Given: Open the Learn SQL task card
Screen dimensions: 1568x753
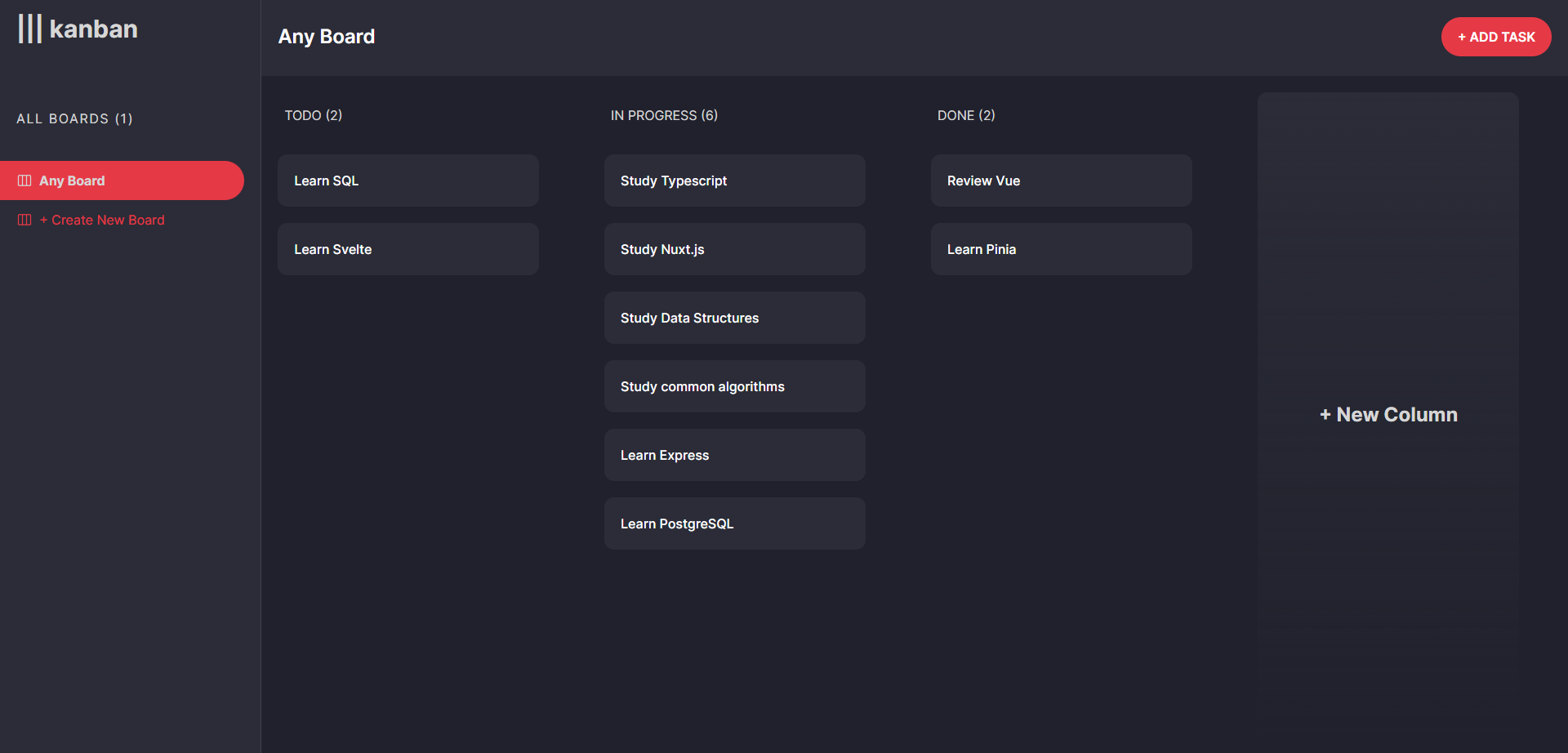Looking at the screenshot, I should coord(408,180).
